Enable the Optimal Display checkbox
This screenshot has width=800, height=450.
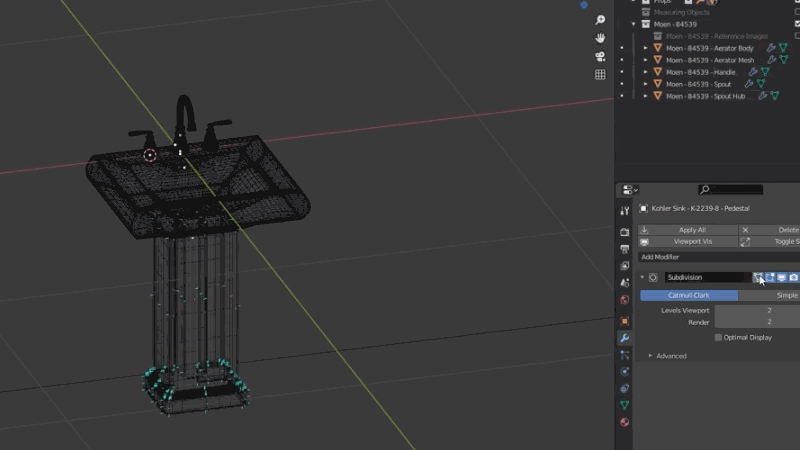[x=718, y=337]
